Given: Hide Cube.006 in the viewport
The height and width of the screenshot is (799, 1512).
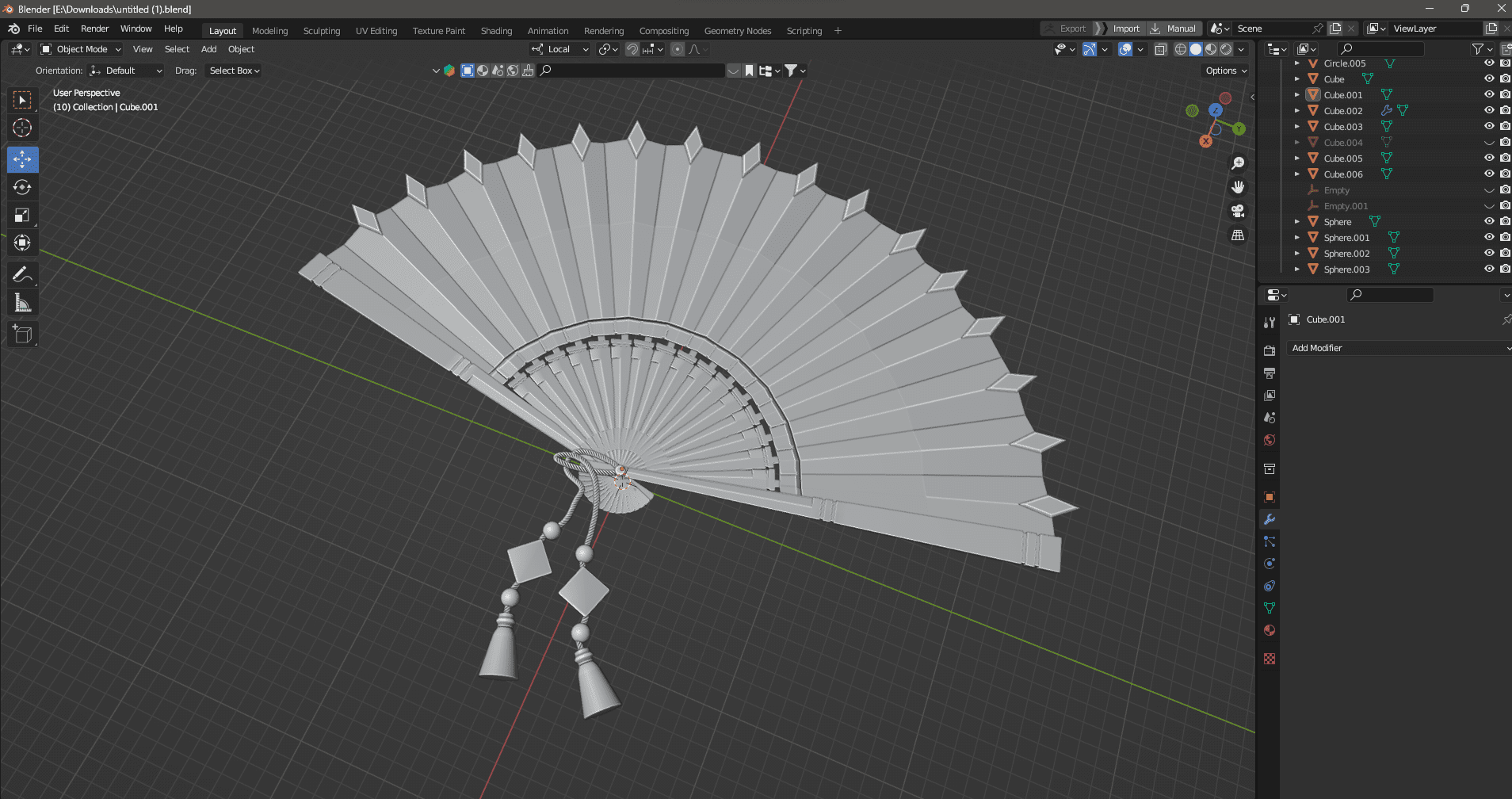Looking at the screenshot, I should point(1489,174).
